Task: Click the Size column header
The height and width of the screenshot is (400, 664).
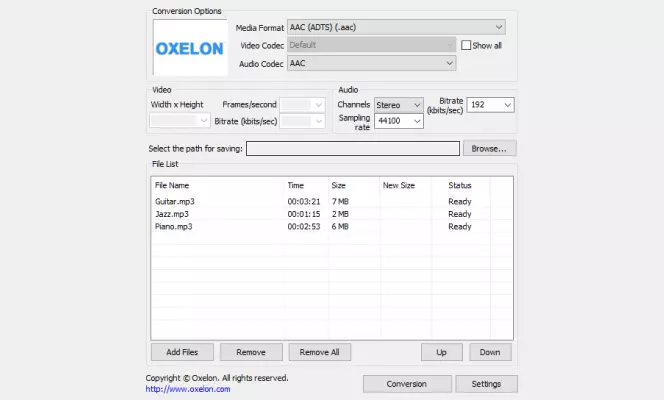Action: pyautogui.click(x=338, y=185)
